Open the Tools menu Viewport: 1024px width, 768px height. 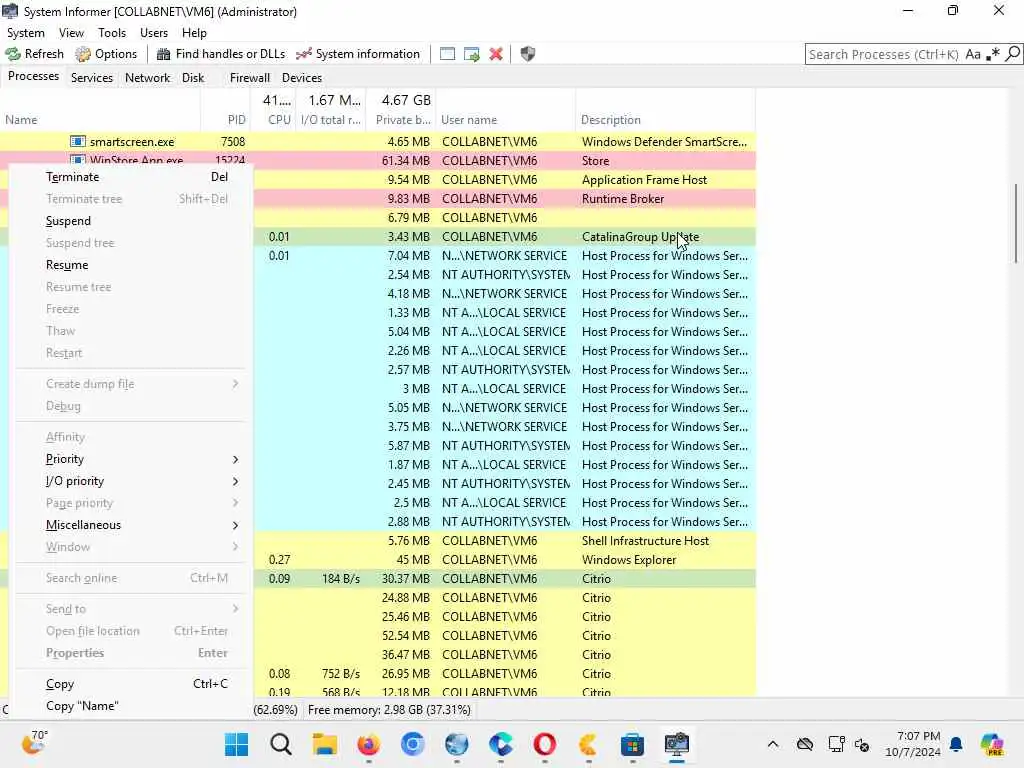click(112, 33)
